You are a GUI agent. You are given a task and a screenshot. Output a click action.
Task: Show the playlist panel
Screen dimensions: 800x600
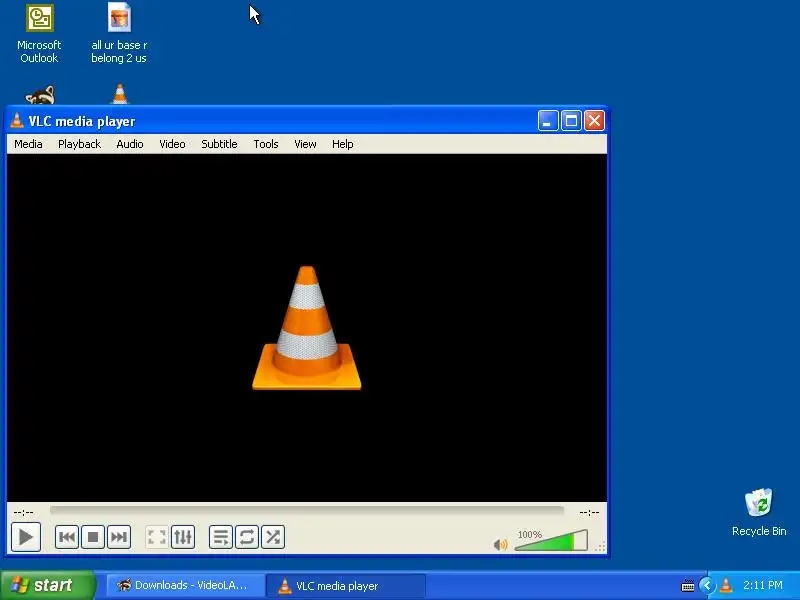click(x=221, y=537)
